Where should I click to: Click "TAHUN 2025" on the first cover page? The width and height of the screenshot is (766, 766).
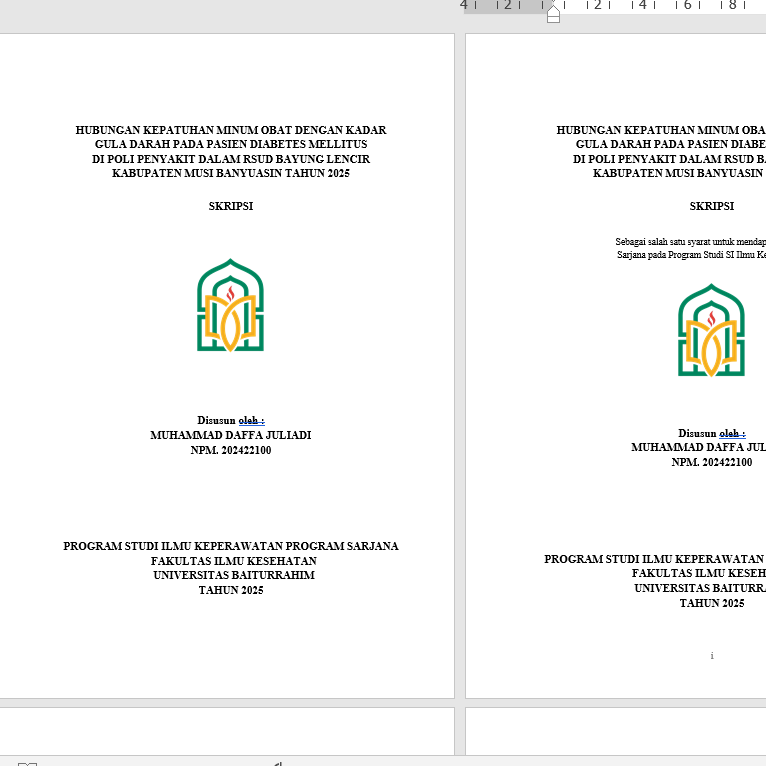(x=231, y=590)
